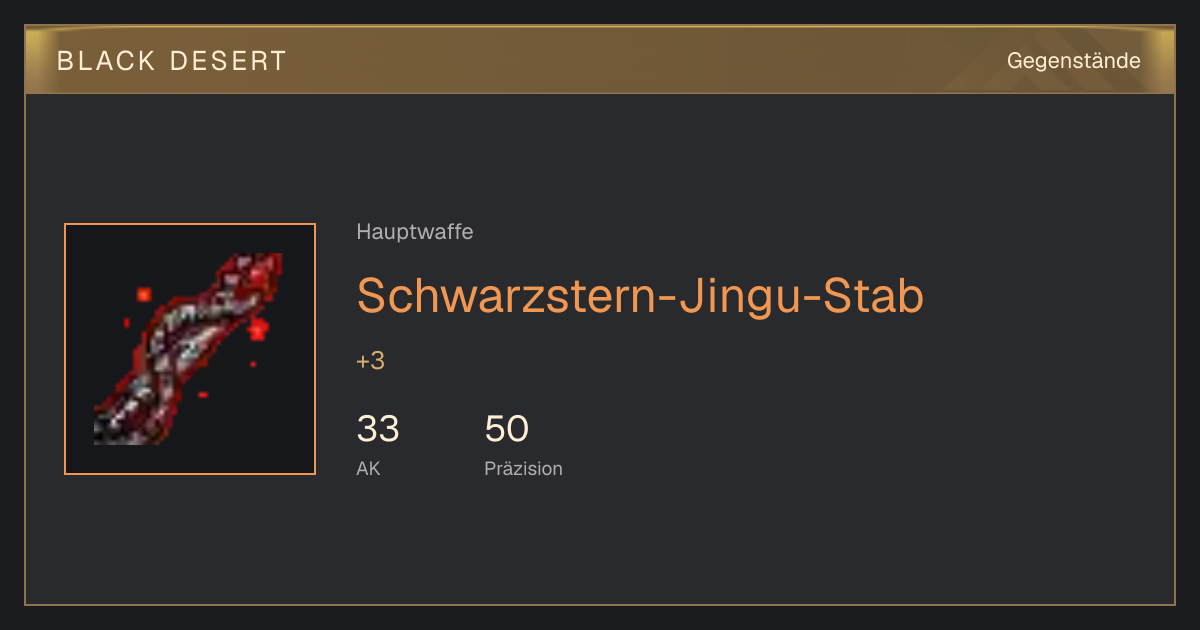The height and width of the screenshot is (630, 1200).
Task: Click the empty card area below the stats
Action: pos(600,545)
